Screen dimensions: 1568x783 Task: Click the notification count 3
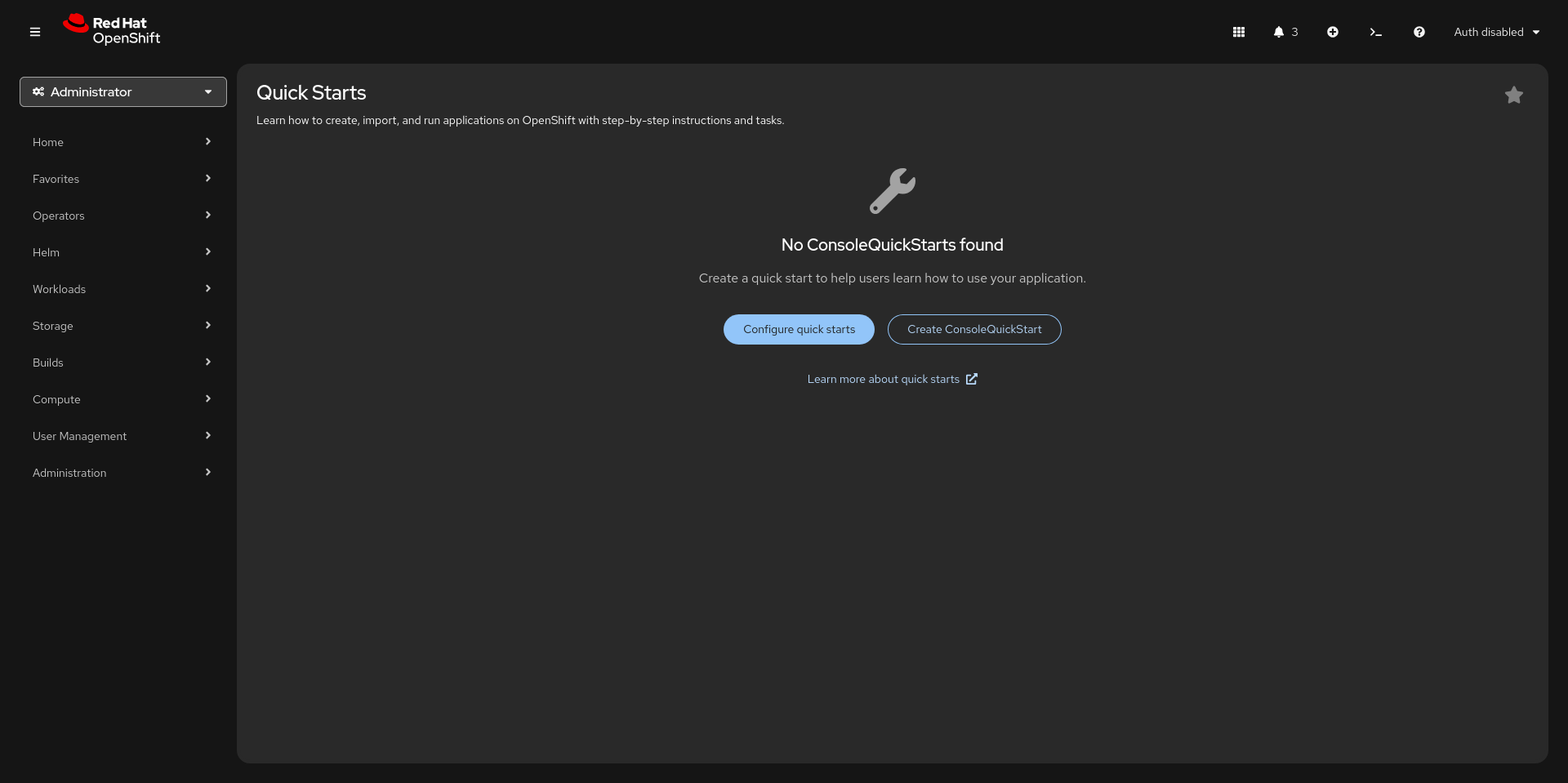[1294, 32]
